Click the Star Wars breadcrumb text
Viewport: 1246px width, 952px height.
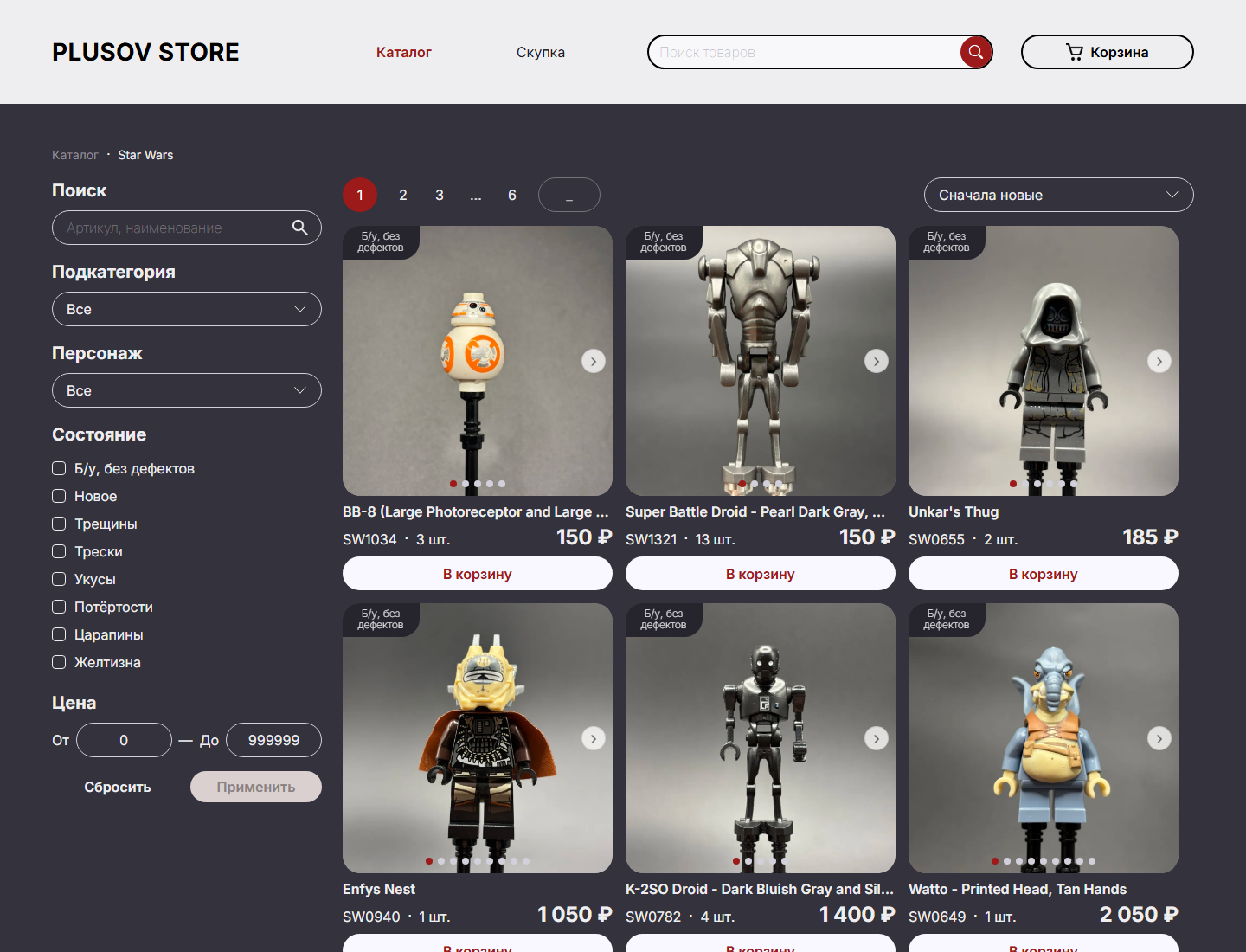pos(145,155)
